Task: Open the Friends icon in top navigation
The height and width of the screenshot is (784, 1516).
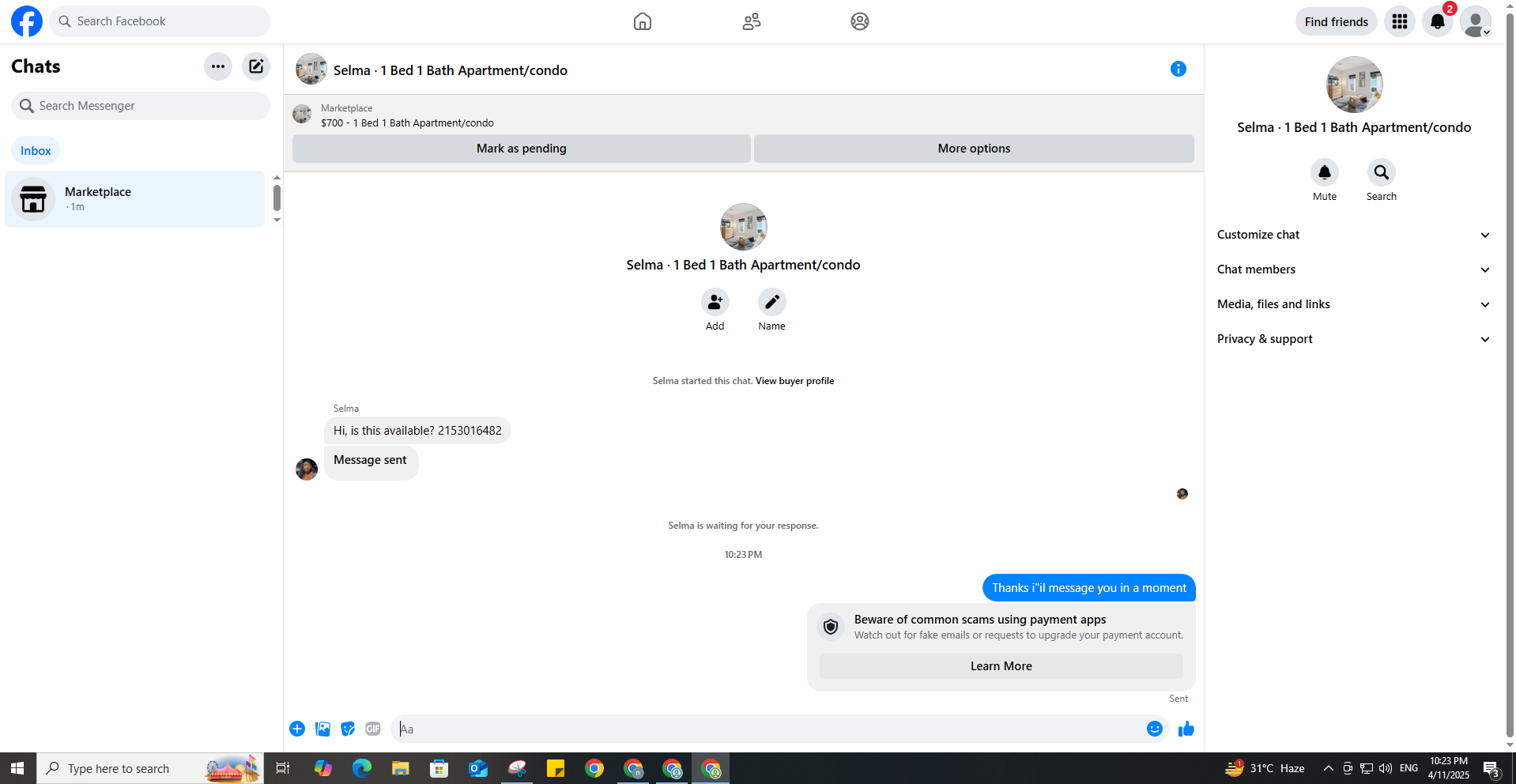Action: pyautogui.click(x=752, y=21)
